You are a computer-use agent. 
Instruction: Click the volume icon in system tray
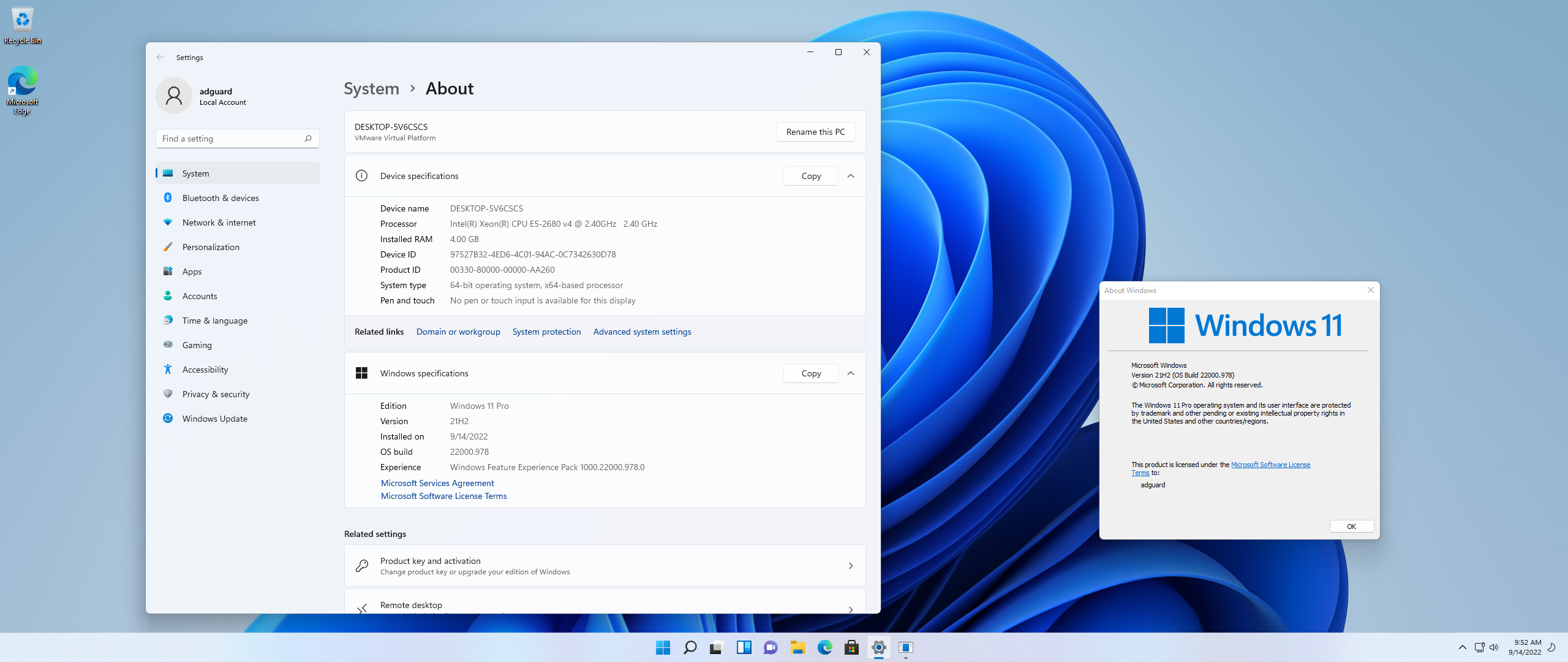[x=1494, y=647]
